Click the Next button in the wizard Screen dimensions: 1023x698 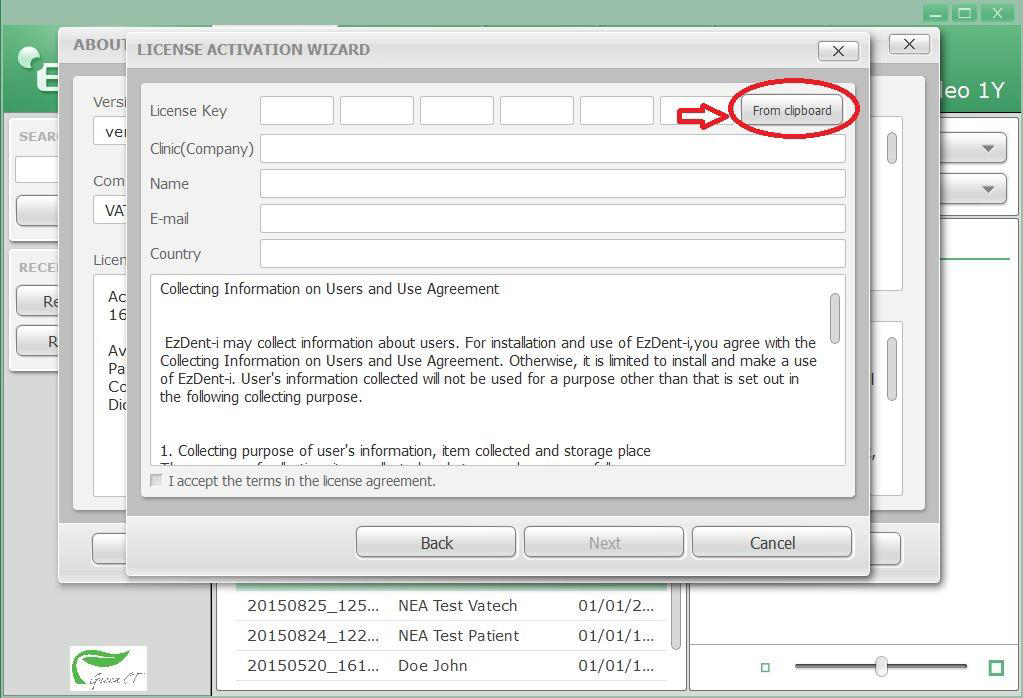tap(604, 543)
